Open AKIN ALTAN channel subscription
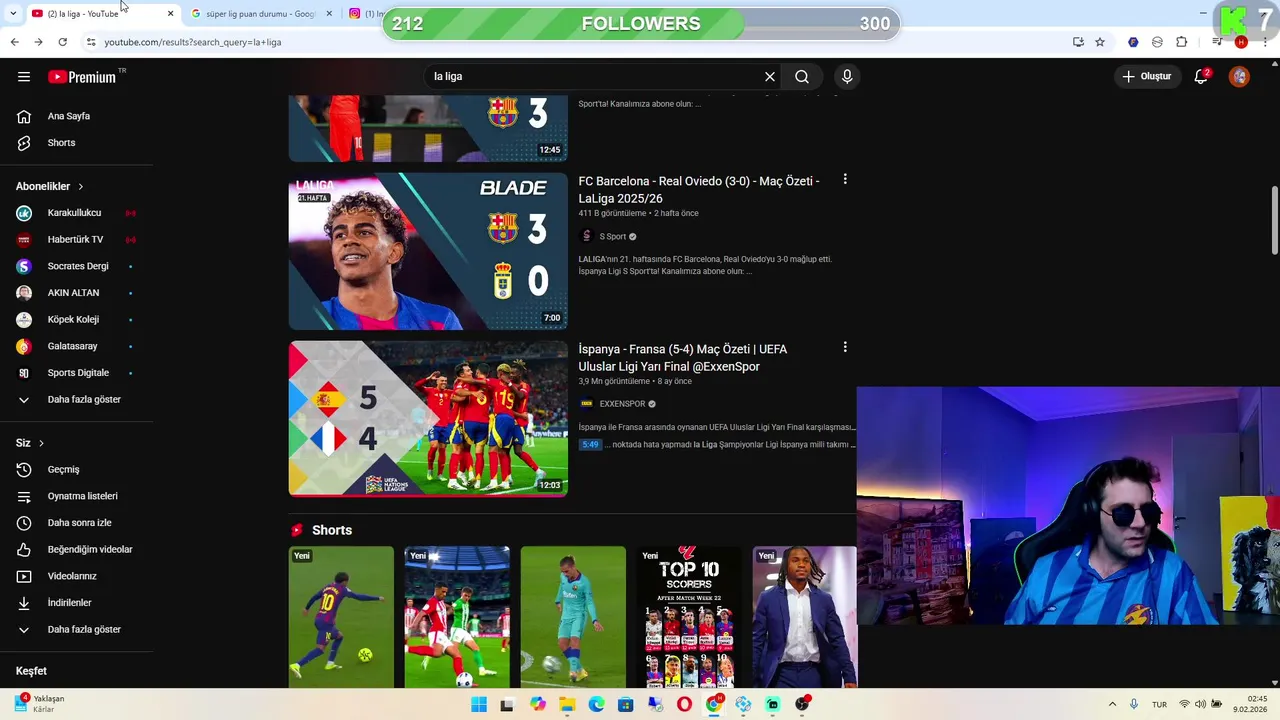The width and height of the screenshot is (1280, 720). 76,293
